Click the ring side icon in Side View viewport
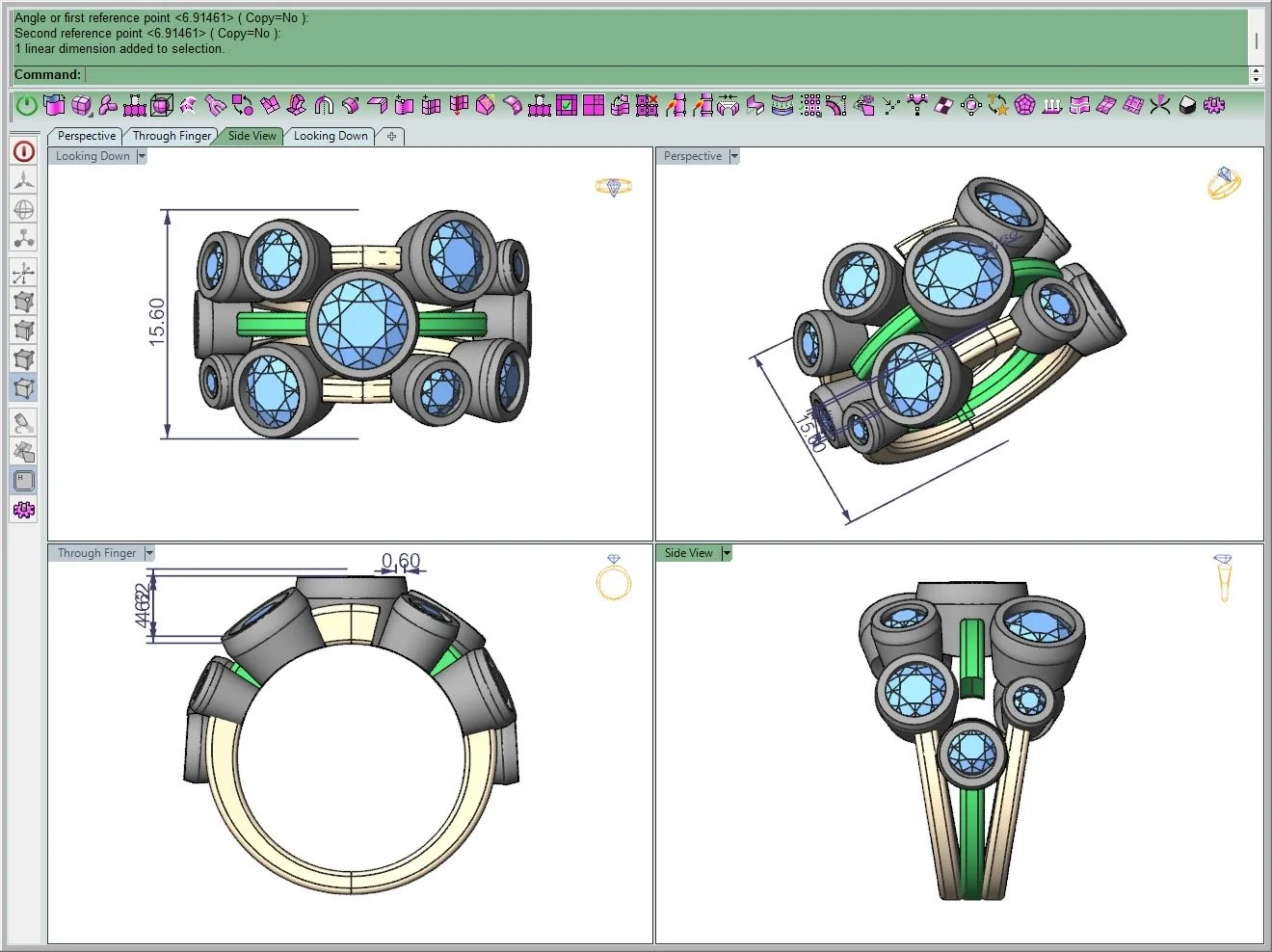Screen dimensions: 1272x952 click(x=1224, y=578)
